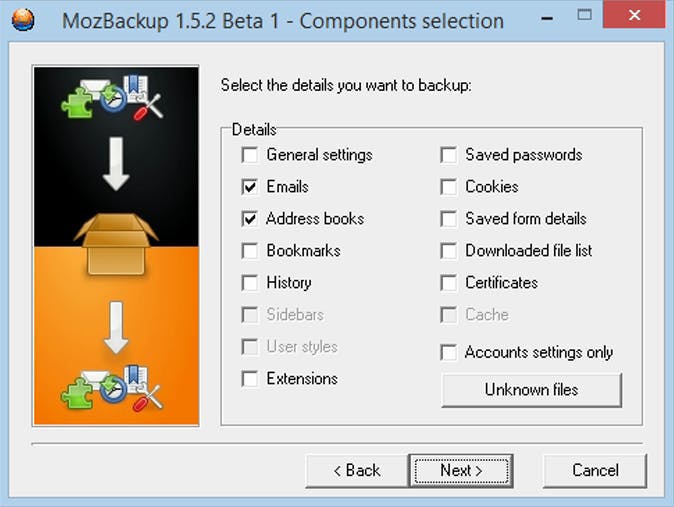Enable Accounts settings only option

448,353
